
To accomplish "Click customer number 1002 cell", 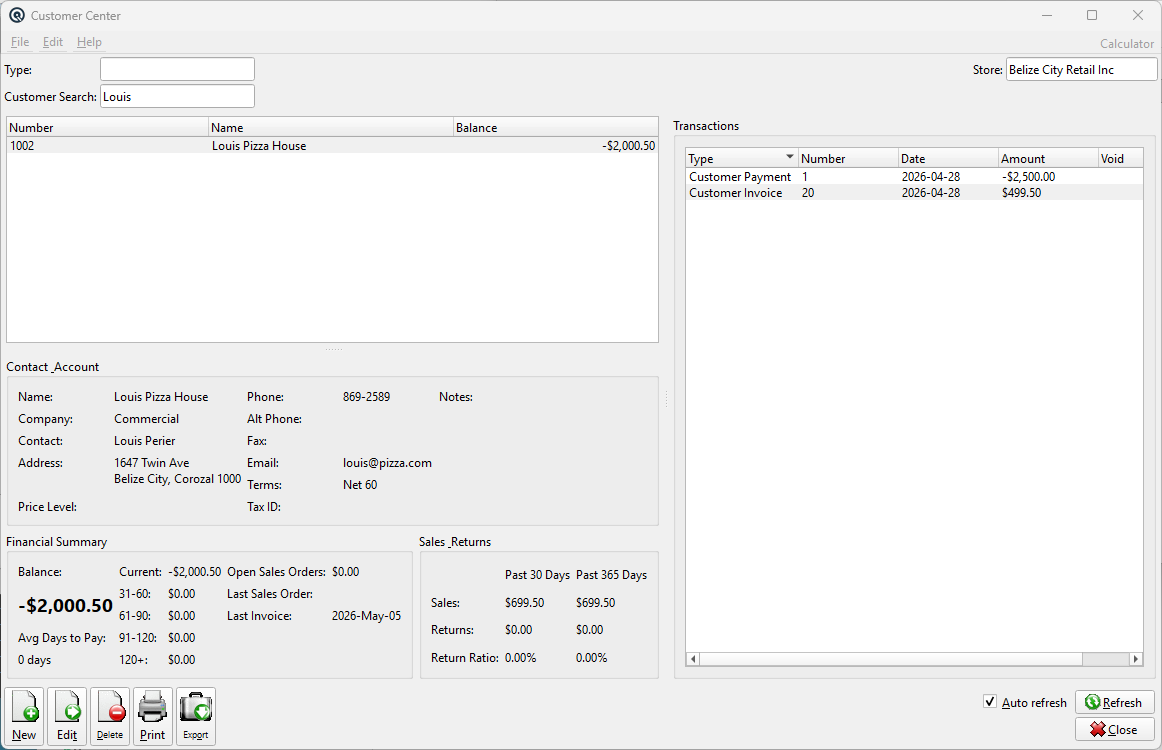I will 22,145.
